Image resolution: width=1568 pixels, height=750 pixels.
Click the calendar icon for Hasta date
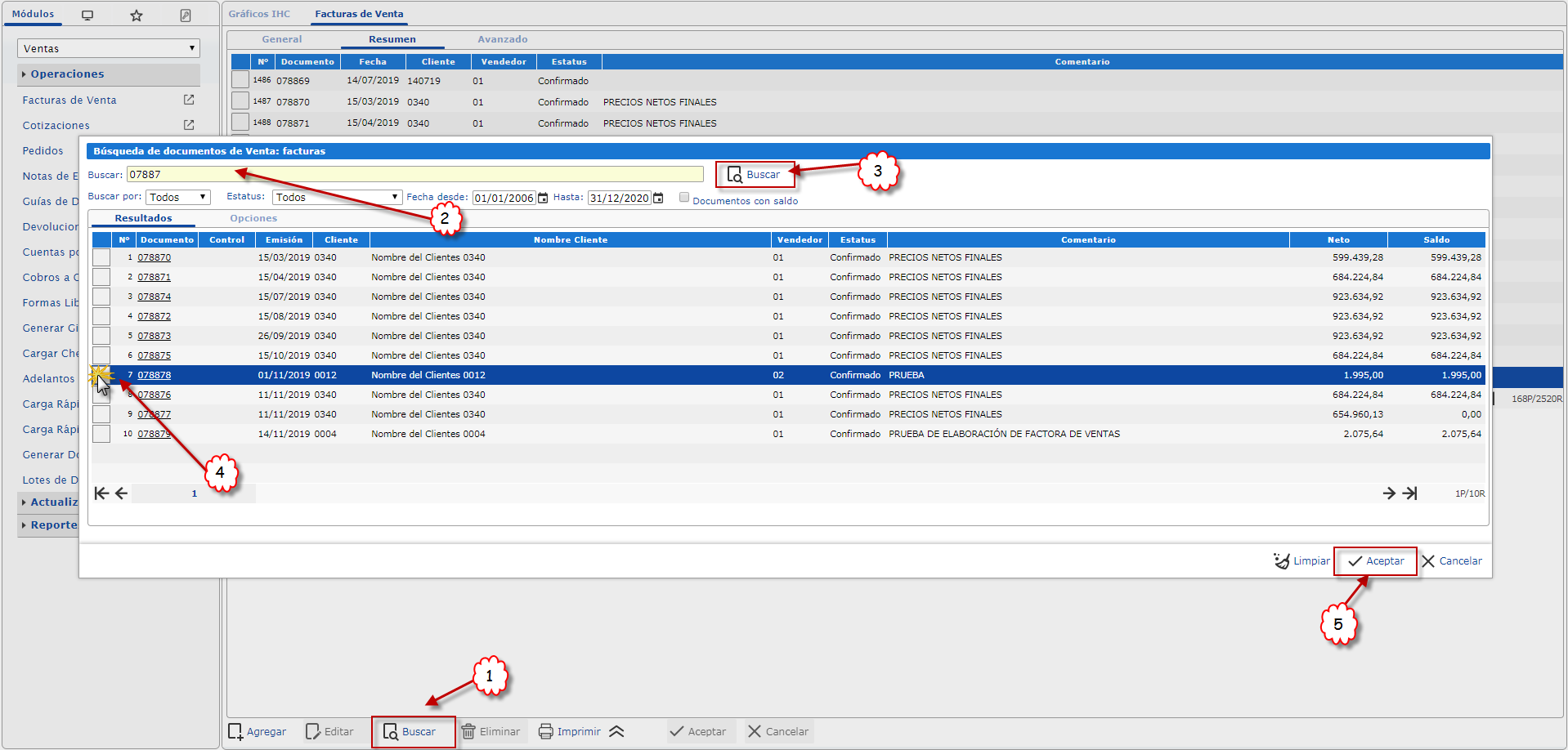click(658, 198)
